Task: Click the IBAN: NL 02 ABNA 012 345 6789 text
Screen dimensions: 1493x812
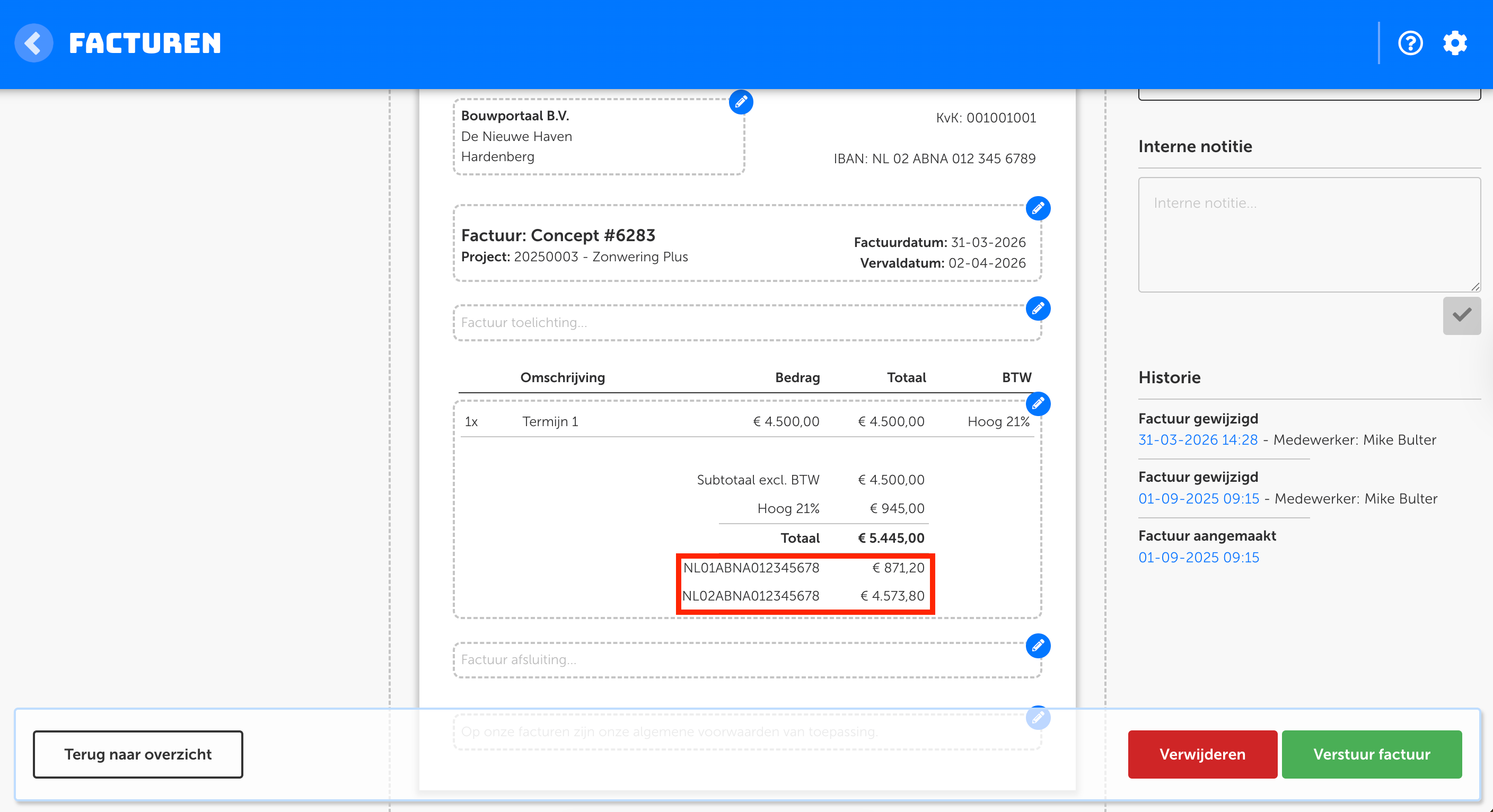Action: point(934,159)
